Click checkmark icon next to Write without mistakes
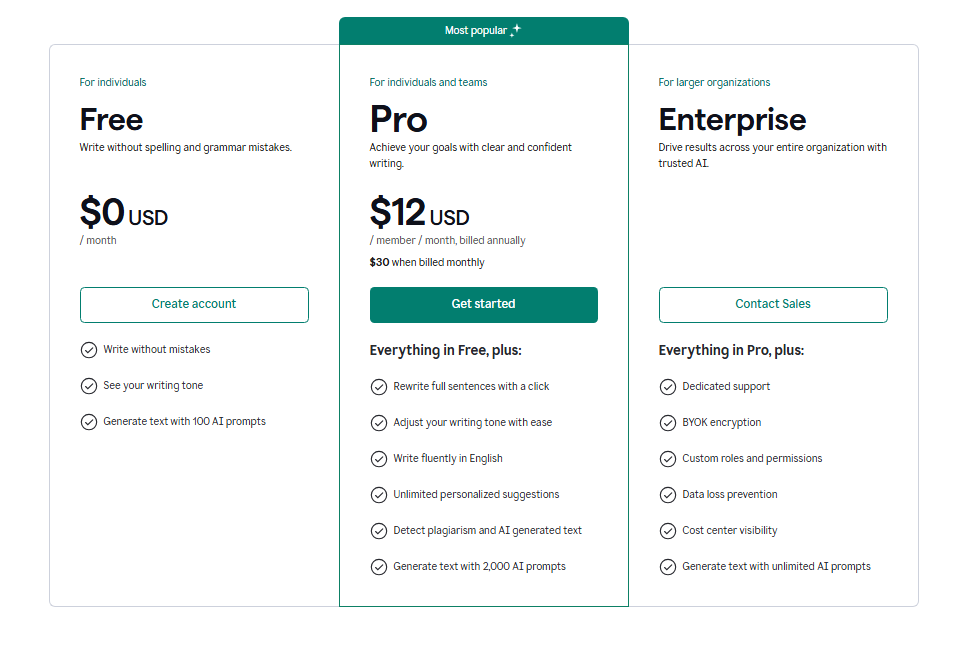Viewport: 976px width, 649px height. point(88,350)
